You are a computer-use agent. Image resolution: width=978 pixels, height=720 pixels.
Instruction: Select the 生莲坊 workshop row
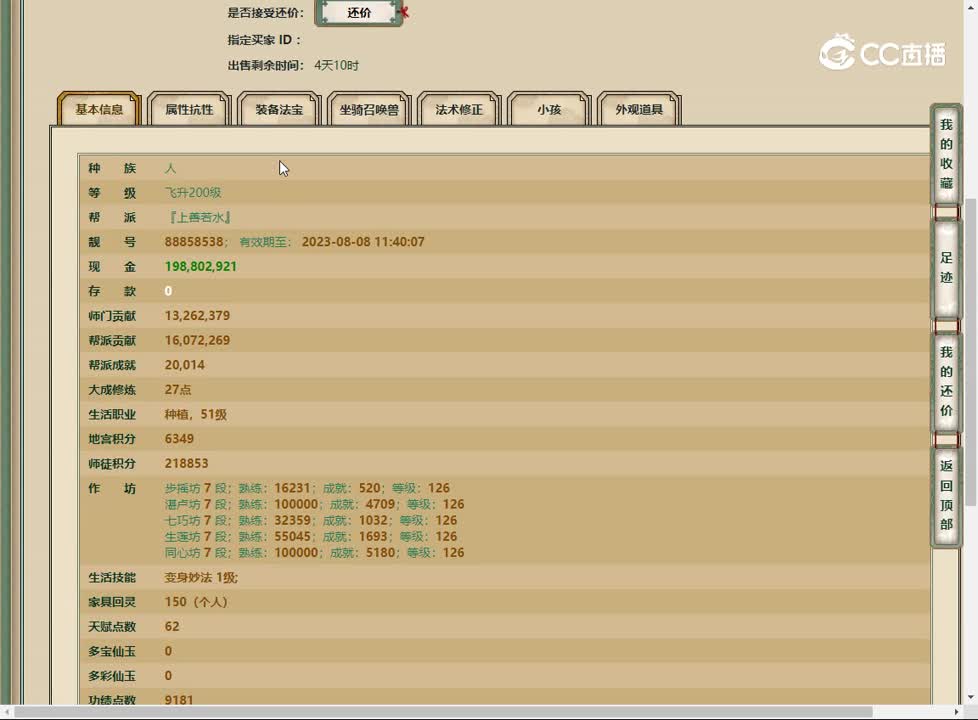click(311, 537)
